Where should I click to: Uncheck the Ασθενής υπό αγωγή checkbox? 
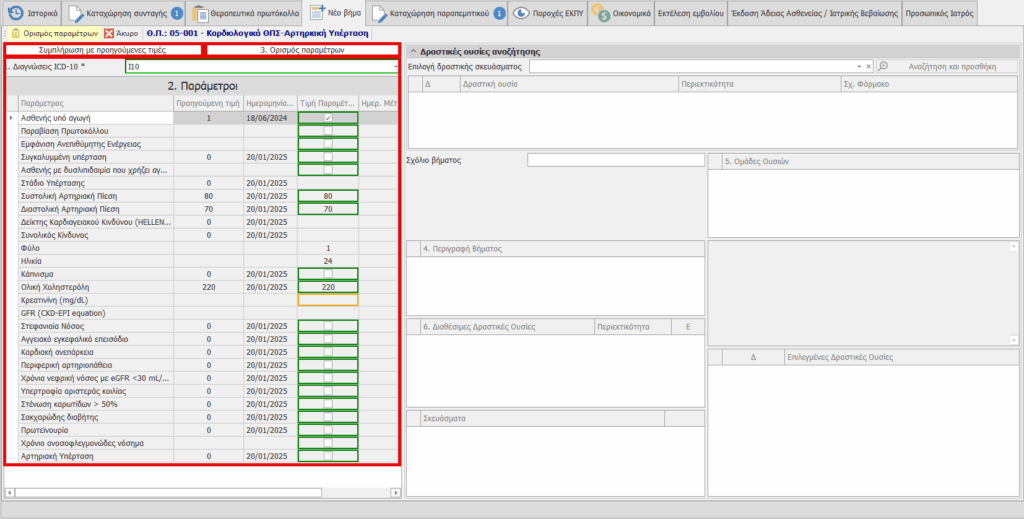[x=327, y=118]
